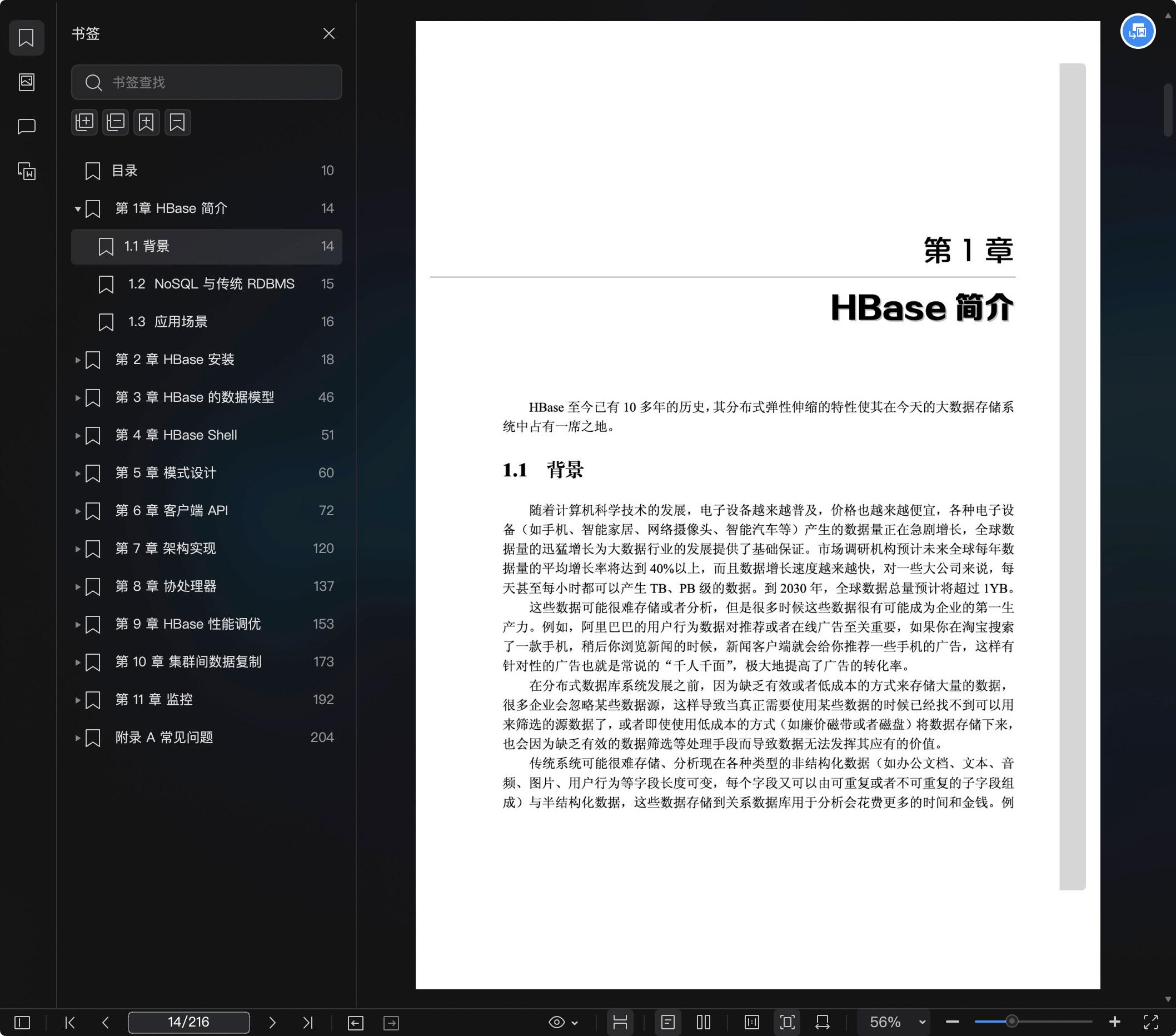Viewport: 1176px width, 1036px height.
Task: Expand the 第 4 章 HBase Shell bookmark
Action: pos(78,435)
